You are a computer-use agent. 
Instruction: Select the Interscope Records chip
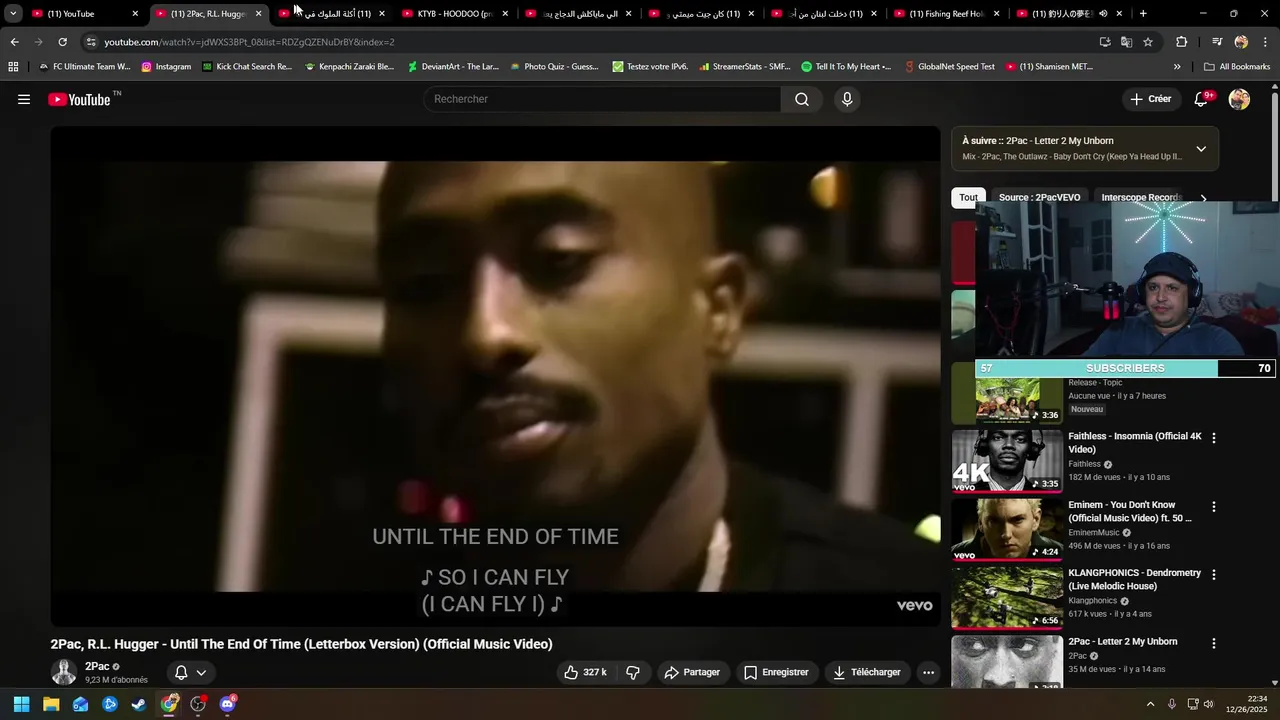click(1140, 197)
